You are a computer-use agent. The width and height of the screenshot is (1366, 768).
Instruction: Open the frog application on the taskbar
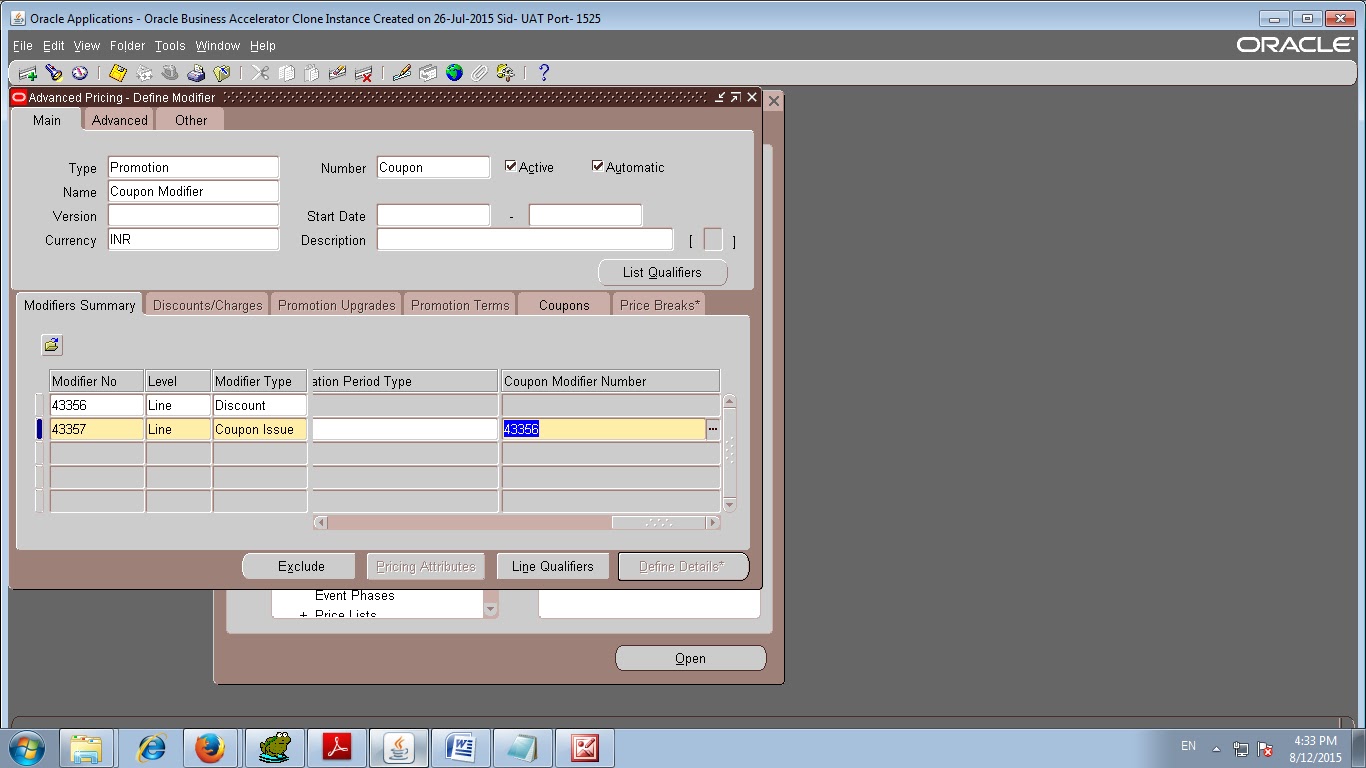pos(274,748)
